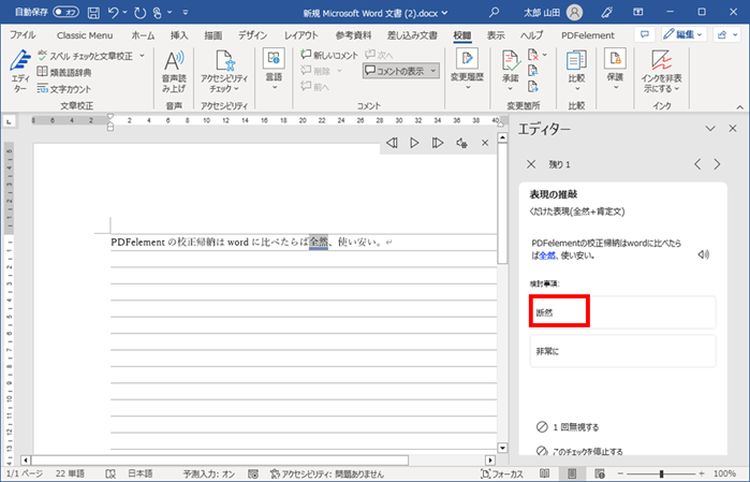This screenshot has width=750, height=482.
Task: Click the accessibility status in status bar
Action: (x=327, y=474)
